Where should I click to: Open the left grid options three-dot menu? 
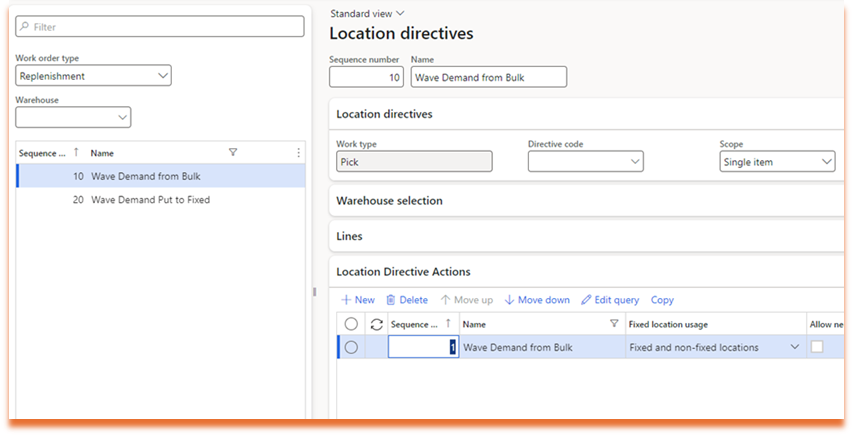pyautogui.click(x=298, y=153)
